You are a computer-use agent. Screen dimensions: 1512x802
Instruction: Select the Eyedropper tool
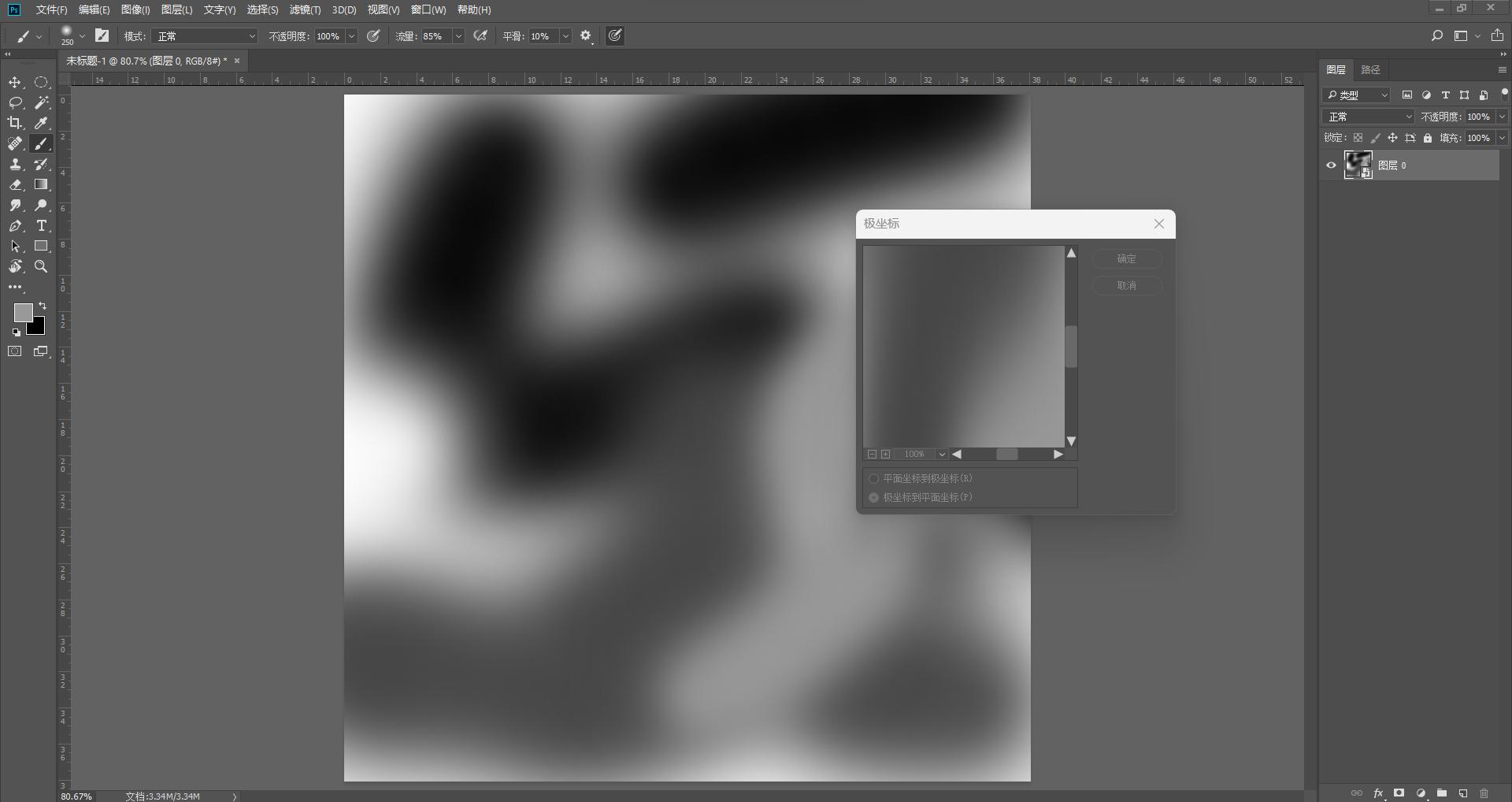pyautogui.click(x=41, y=123)
